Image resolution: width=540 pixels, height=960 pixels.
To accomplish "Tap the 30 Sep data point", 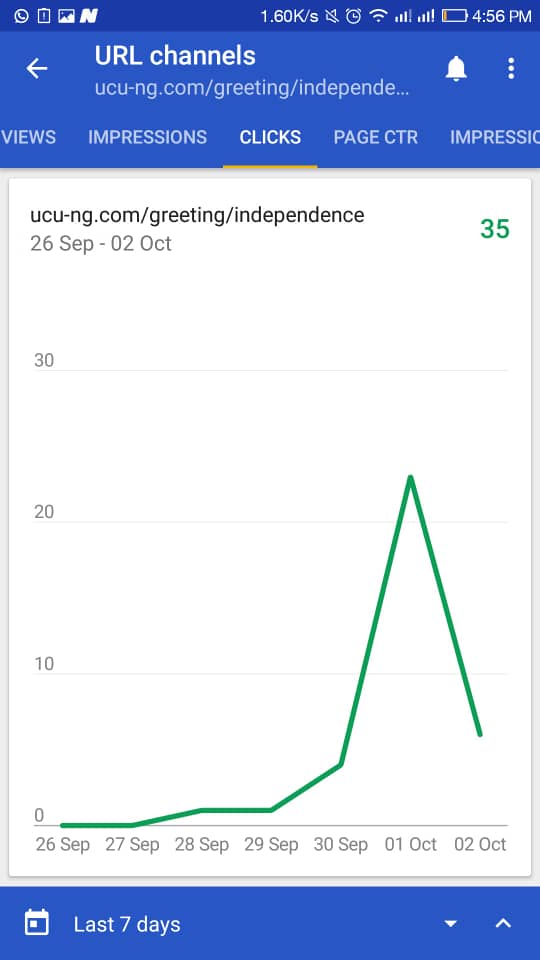I will coord(340,764).
